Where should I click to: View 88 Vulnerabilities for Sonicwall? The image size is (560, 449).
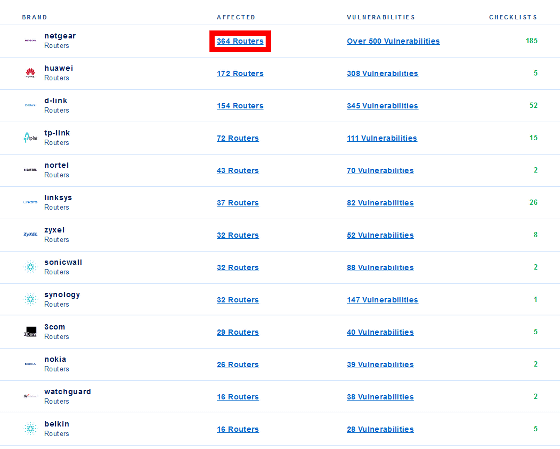[380, 268]
